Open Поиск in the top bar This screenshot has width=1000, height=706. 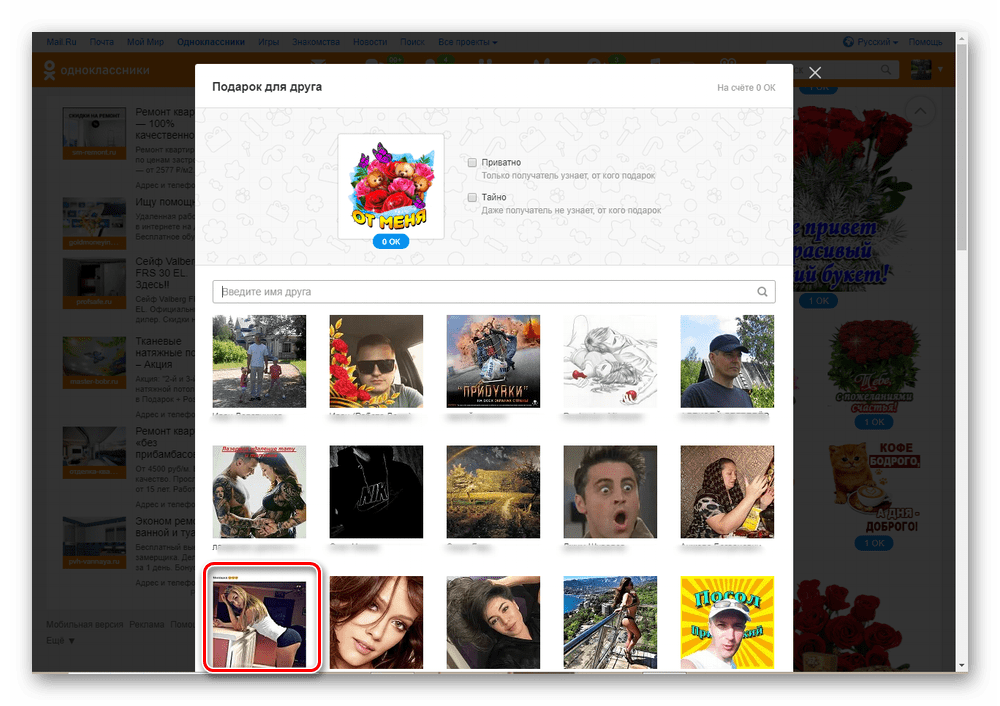[412, 41]
